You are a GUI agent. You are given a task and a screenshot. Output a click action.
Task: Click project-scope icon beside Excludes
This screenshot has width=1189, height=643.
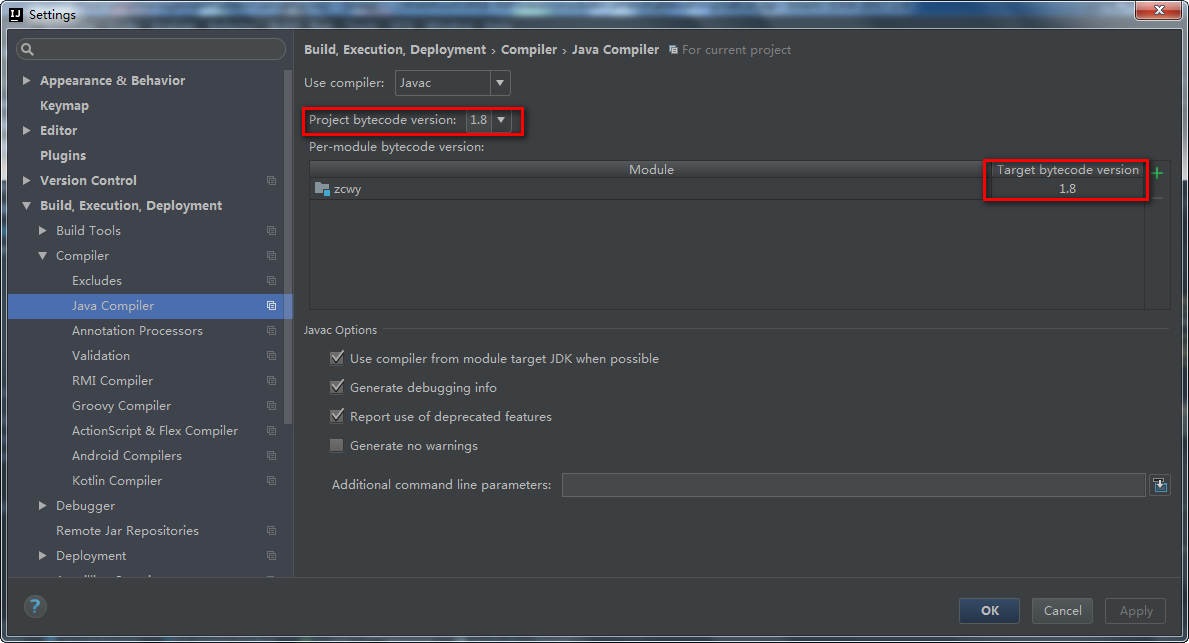(x=271, y=281)
